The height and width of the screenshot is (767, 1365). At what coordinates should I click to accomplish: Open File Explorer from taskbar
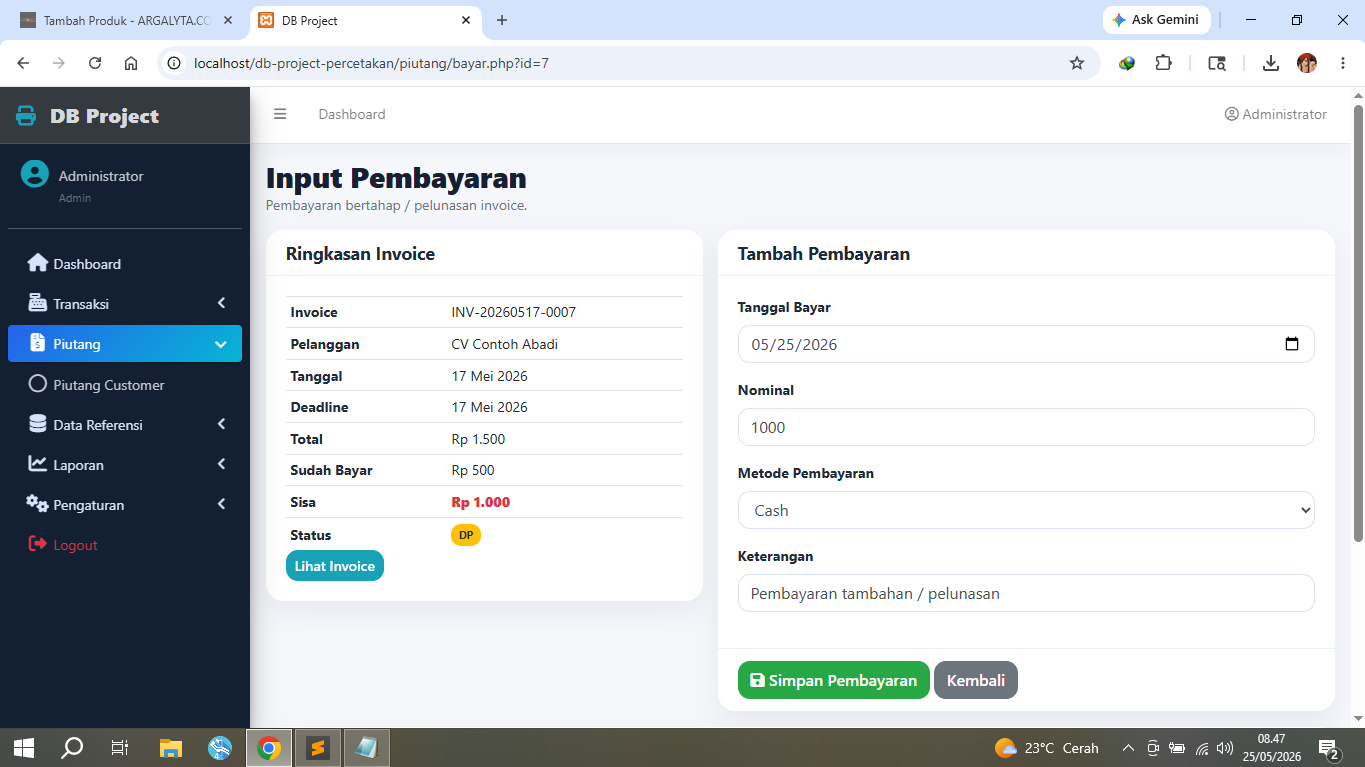click(x=171, y=747)
